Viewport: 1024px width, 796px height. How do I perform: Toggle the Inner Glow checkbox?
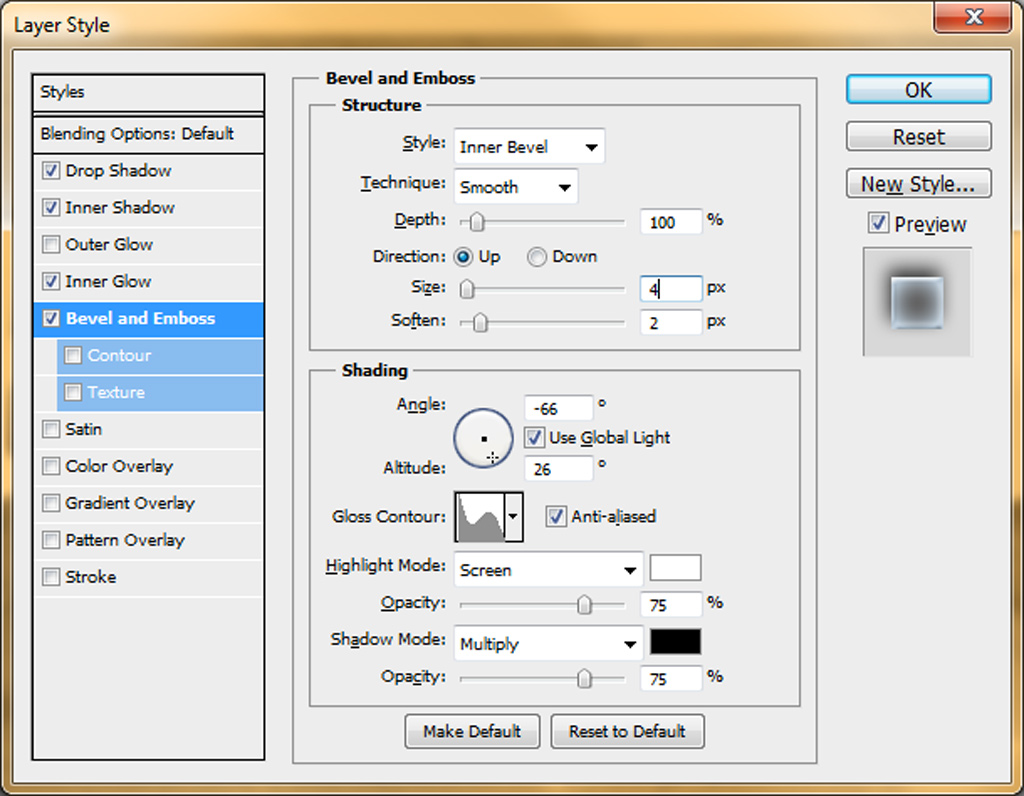(x=51, y=281)
